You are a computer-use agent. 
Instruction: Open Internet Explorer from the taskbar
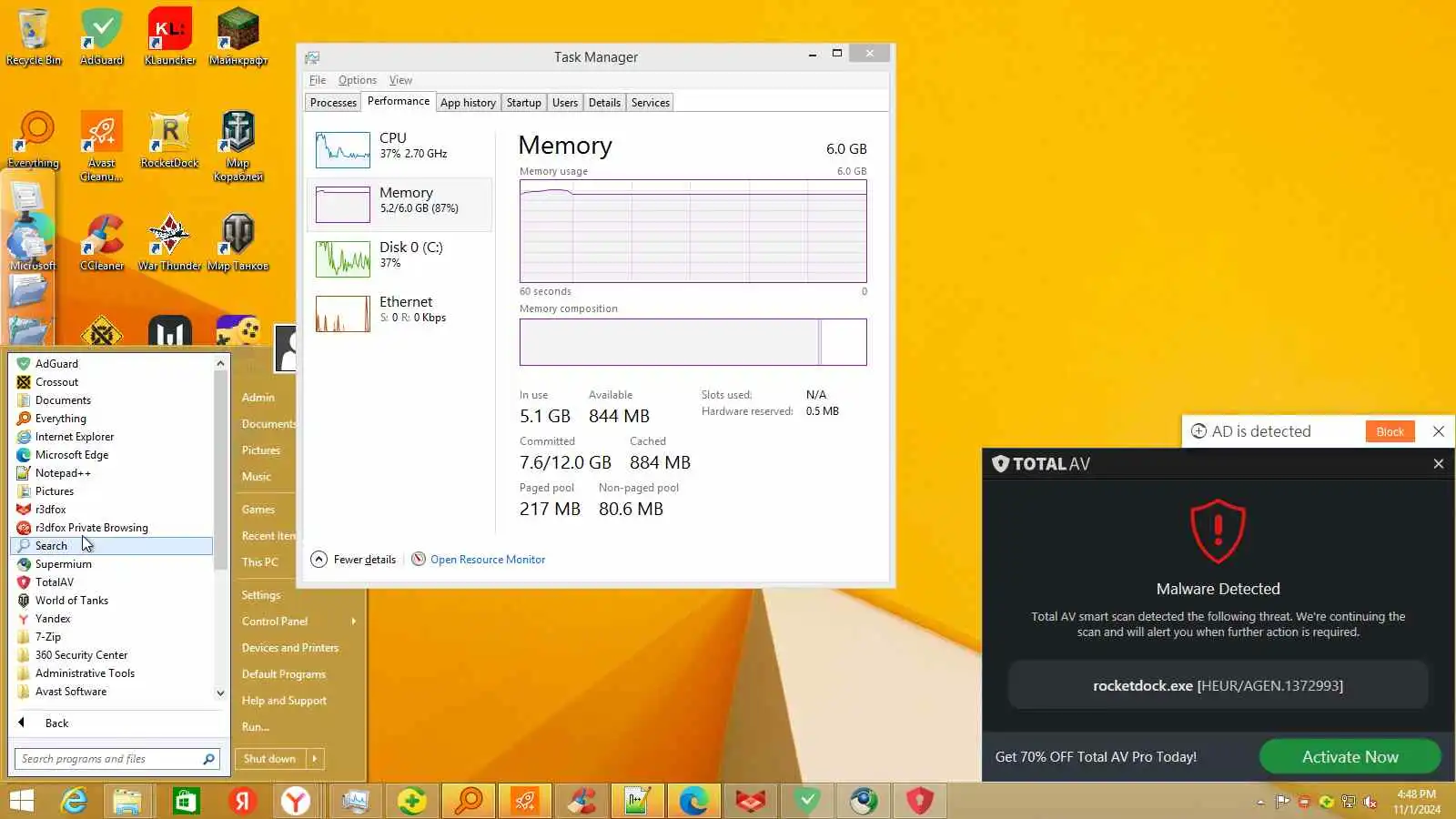74,801
